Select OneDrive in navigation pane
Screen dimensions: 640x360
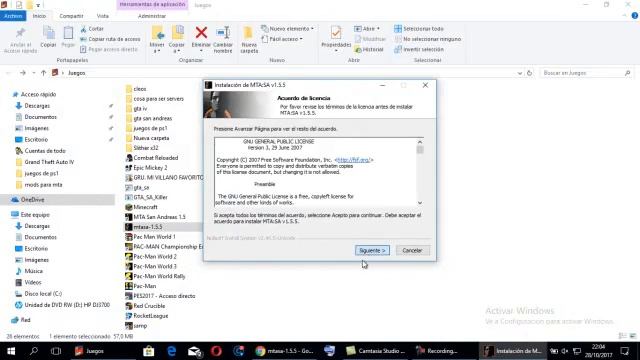57,200
